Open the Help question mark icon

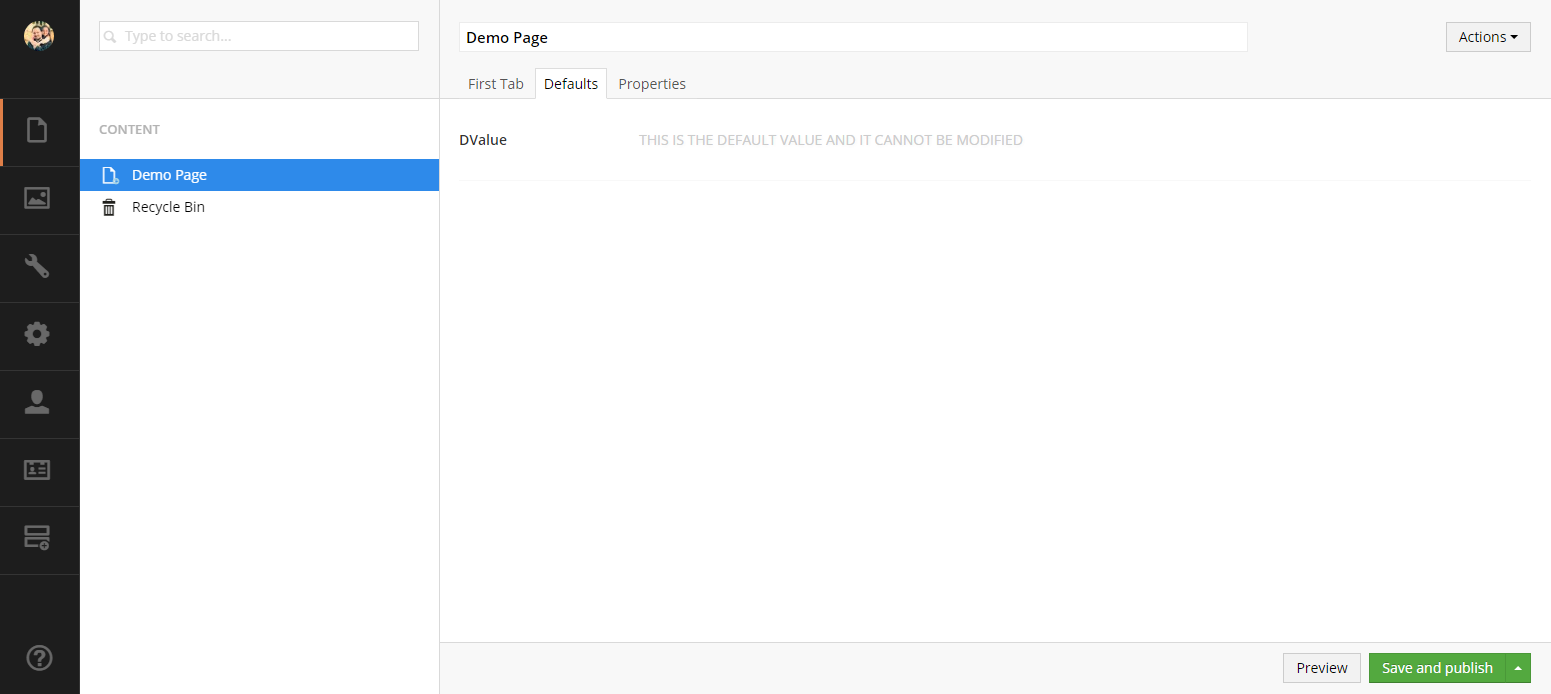coord(38,658)
